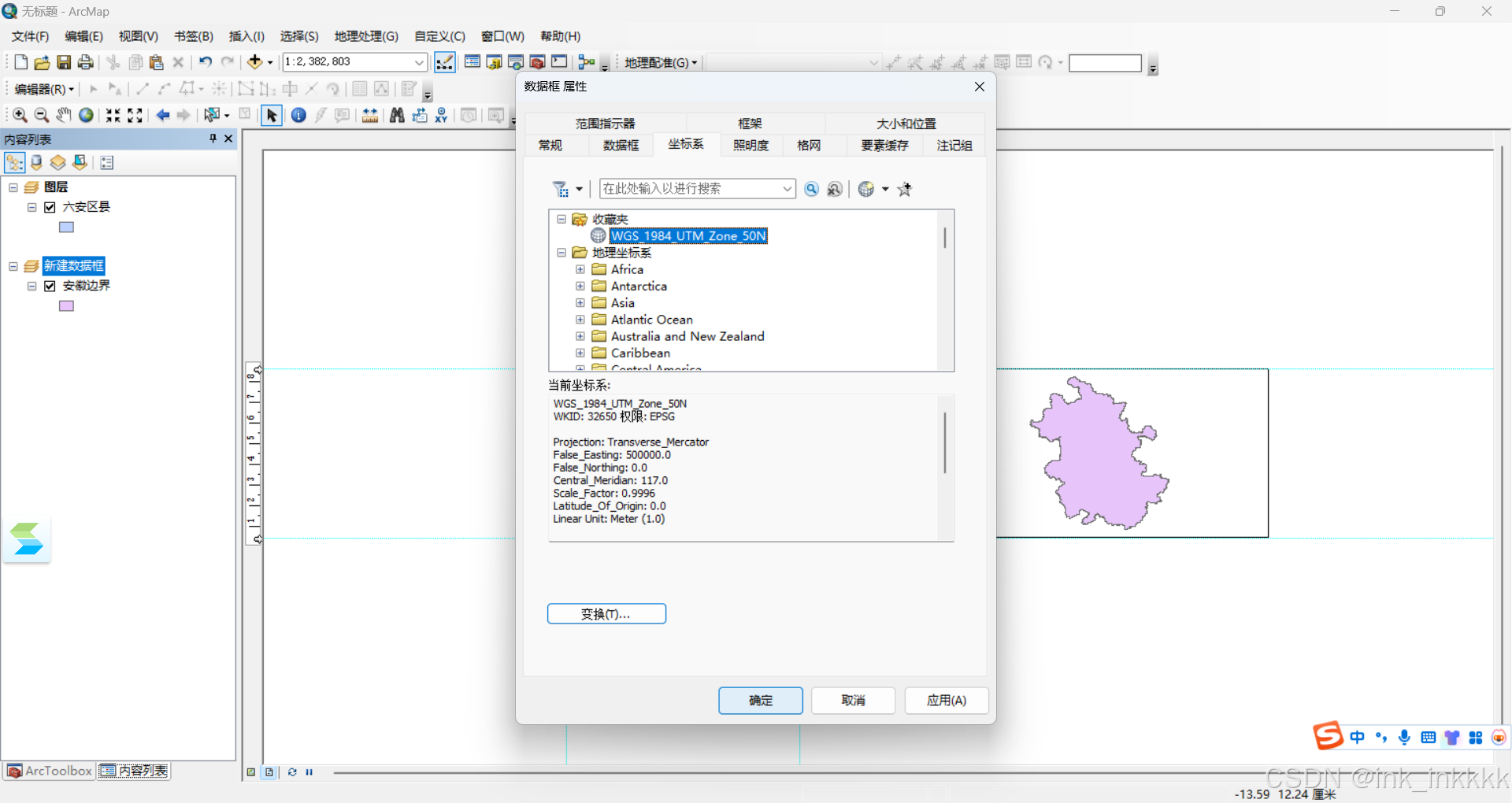Image resolution: width=1512 pixels, height=803 pixels.
Task: Click the Add Data icon
Action: pyautogui.click(x=254, y=62)
